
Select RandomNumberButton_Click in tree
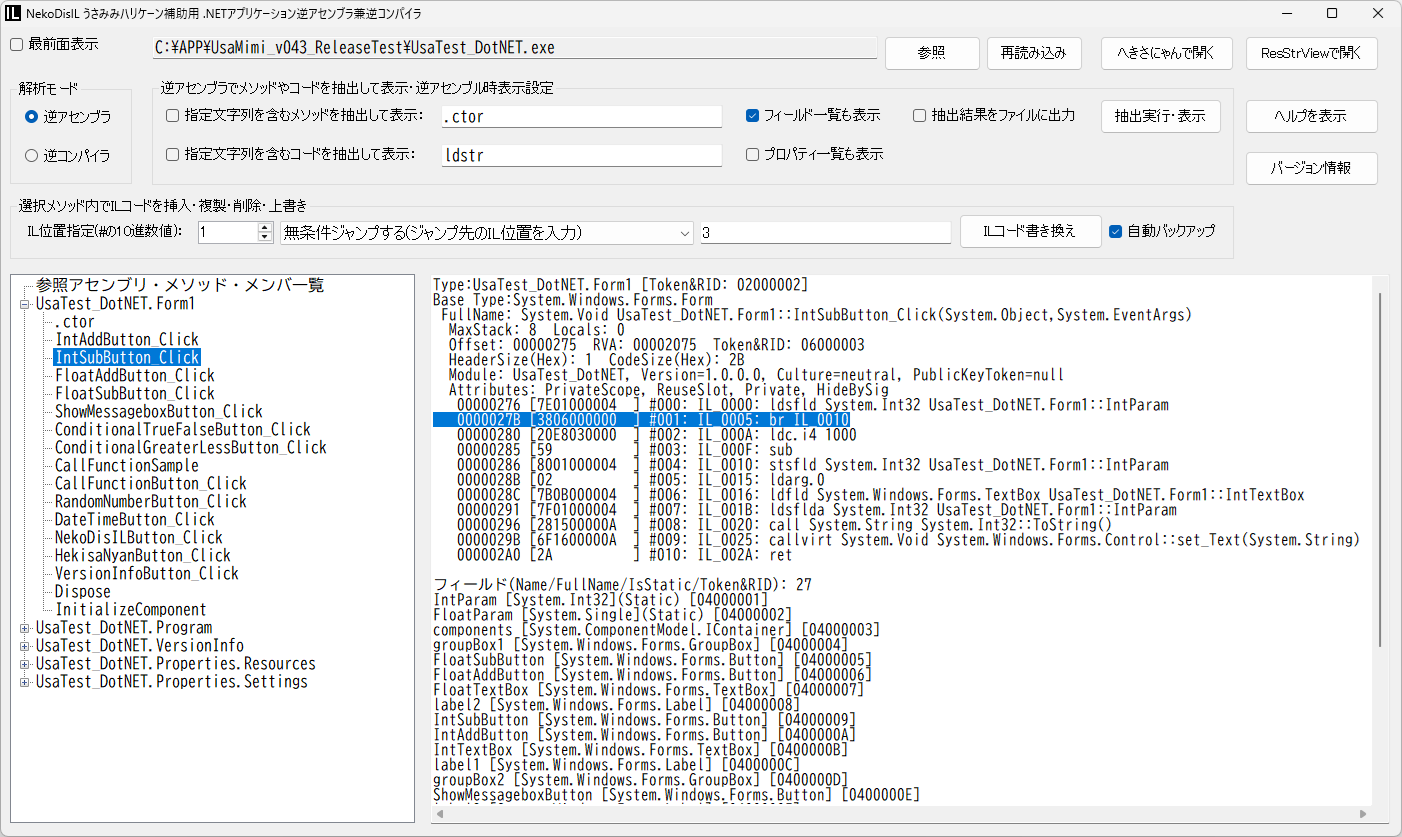[151, 502]
